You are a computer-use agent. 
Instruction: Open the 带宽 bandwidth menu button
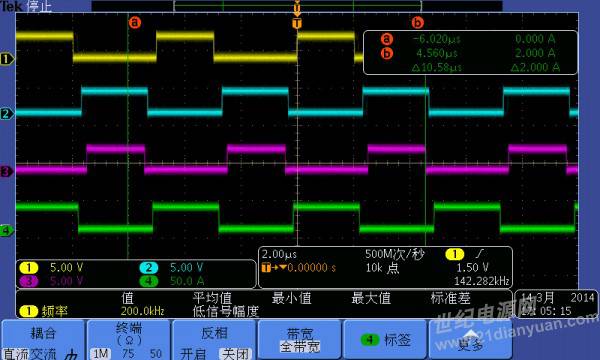click(299, 340)
